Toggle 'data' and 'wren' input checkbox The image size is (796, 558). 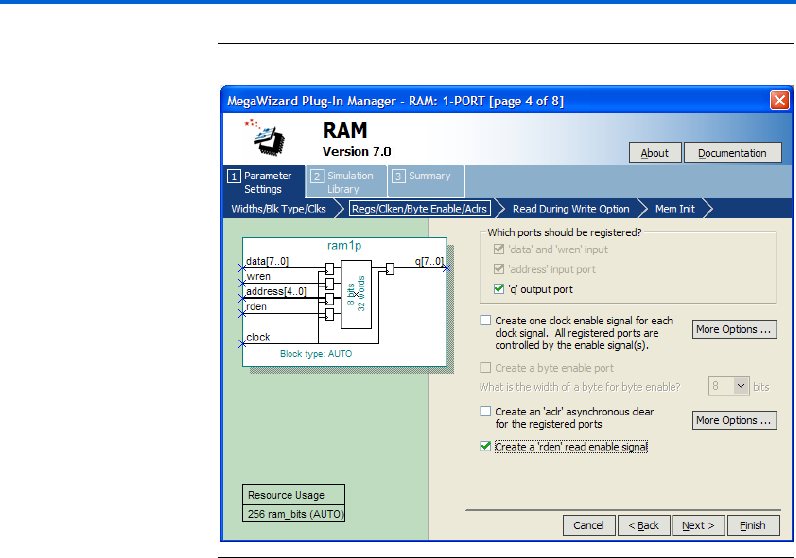[x=499, y=249]
